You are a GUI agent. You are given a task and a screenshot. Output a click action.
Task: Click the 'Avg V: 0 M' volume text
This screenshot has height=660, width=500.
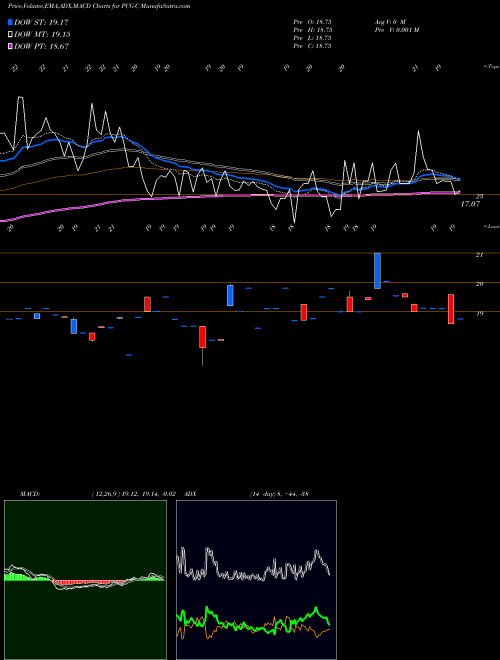point(389,21)
